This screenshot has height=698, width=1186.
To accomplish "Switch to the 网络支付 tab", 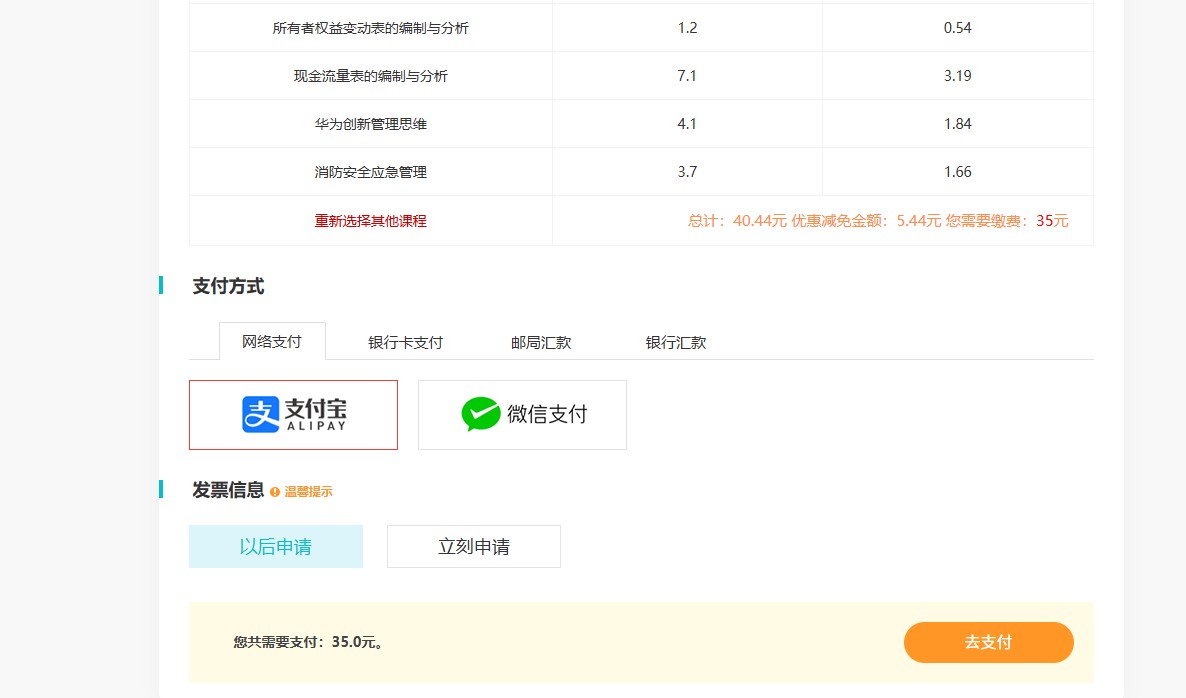I will coord(272,341).
